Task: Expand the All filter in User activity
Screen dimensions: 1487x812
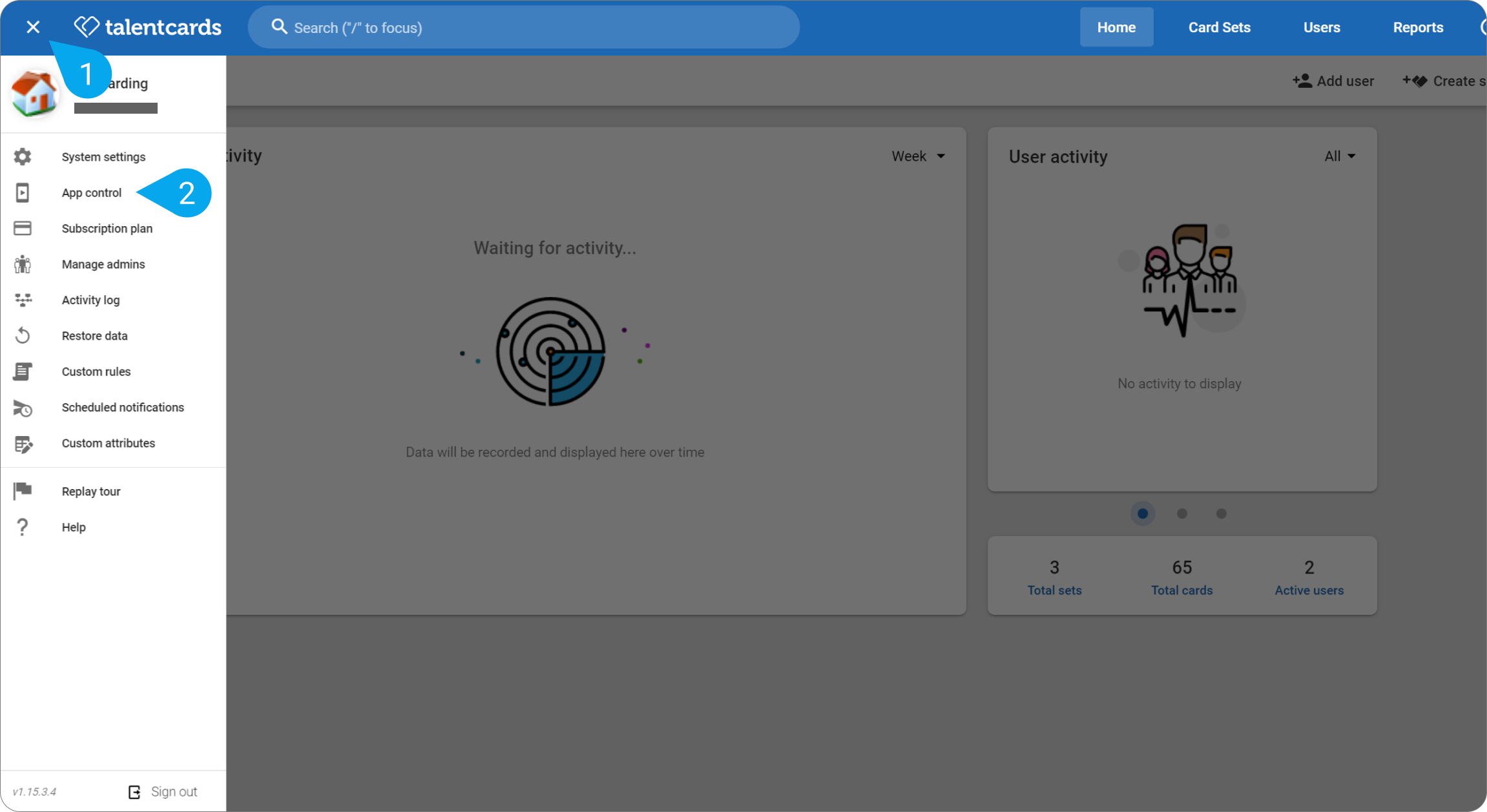Action: (x=1340, y=156)
